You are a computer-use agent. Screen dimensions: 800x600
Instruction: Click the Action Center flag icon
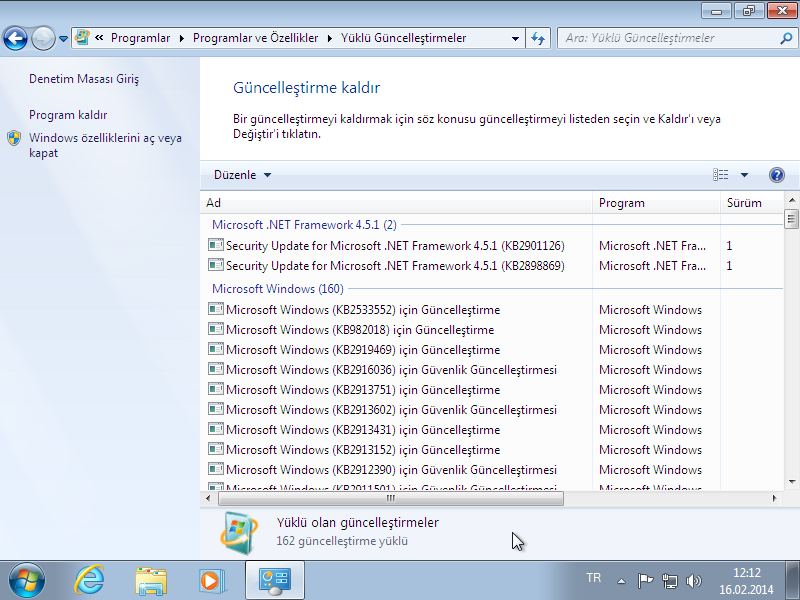(x=646, y=580)
